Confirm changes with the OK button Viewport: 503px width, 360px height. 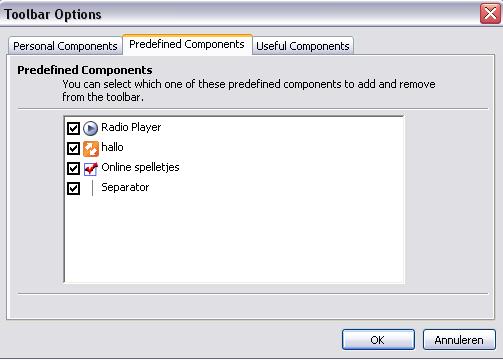pos(378,340)
